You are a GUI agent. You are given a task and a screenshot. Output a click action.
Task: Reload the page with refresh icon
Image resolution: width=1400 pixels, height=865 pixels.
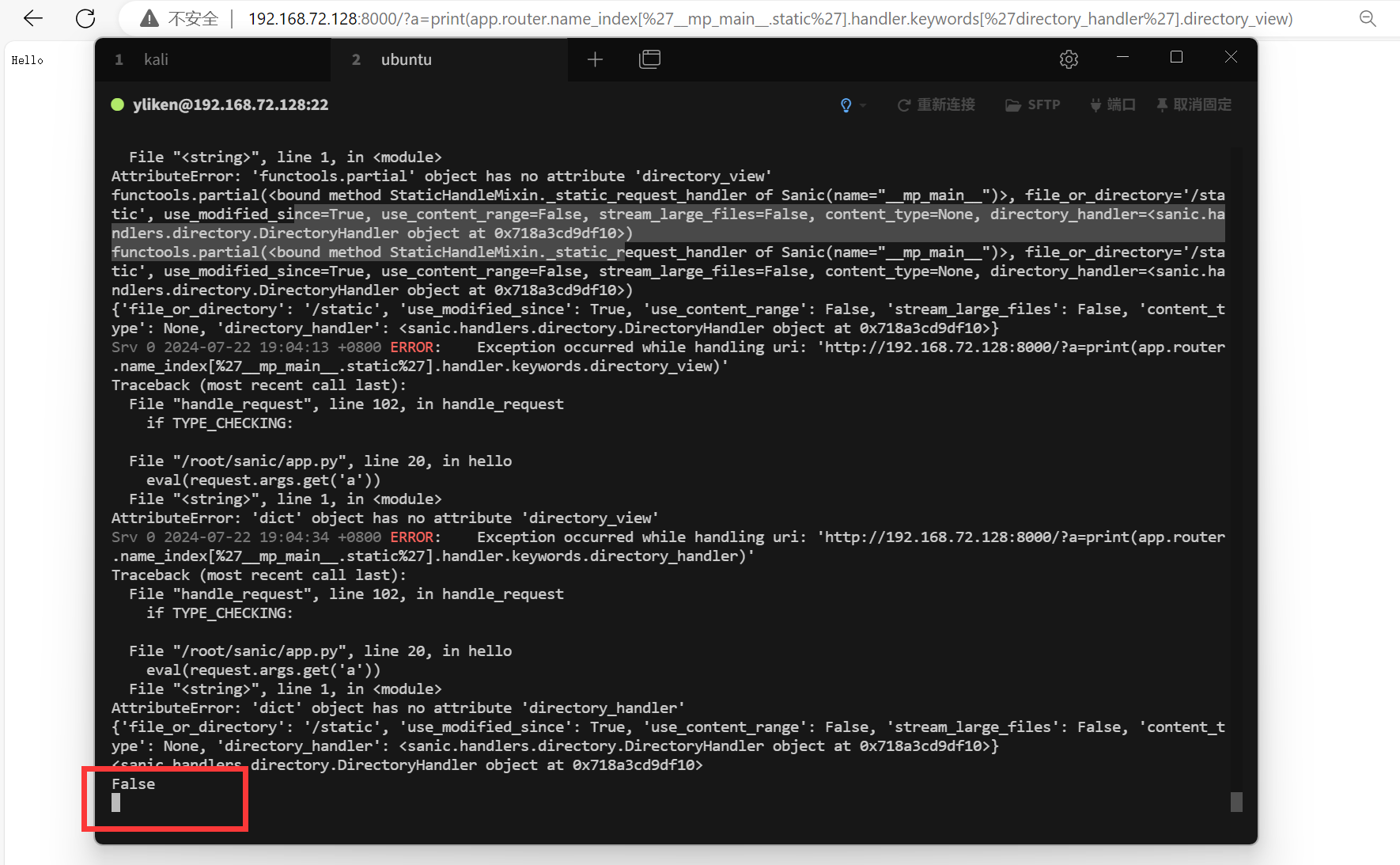[85, 18]
